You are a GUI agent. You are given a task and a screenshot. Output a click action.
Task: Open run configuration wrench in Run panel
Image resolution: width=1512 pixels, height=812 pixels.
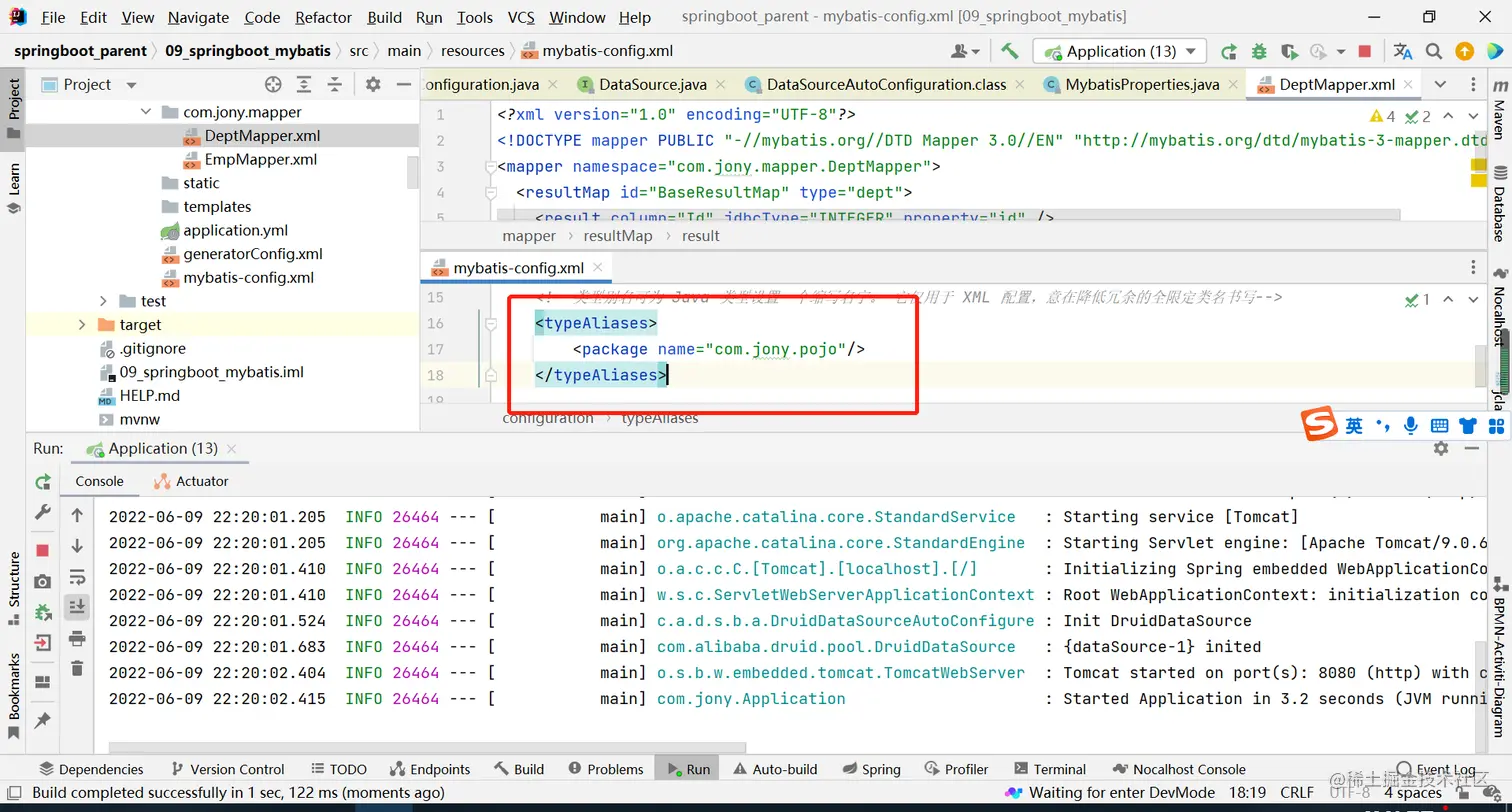[x=43, y=512]
